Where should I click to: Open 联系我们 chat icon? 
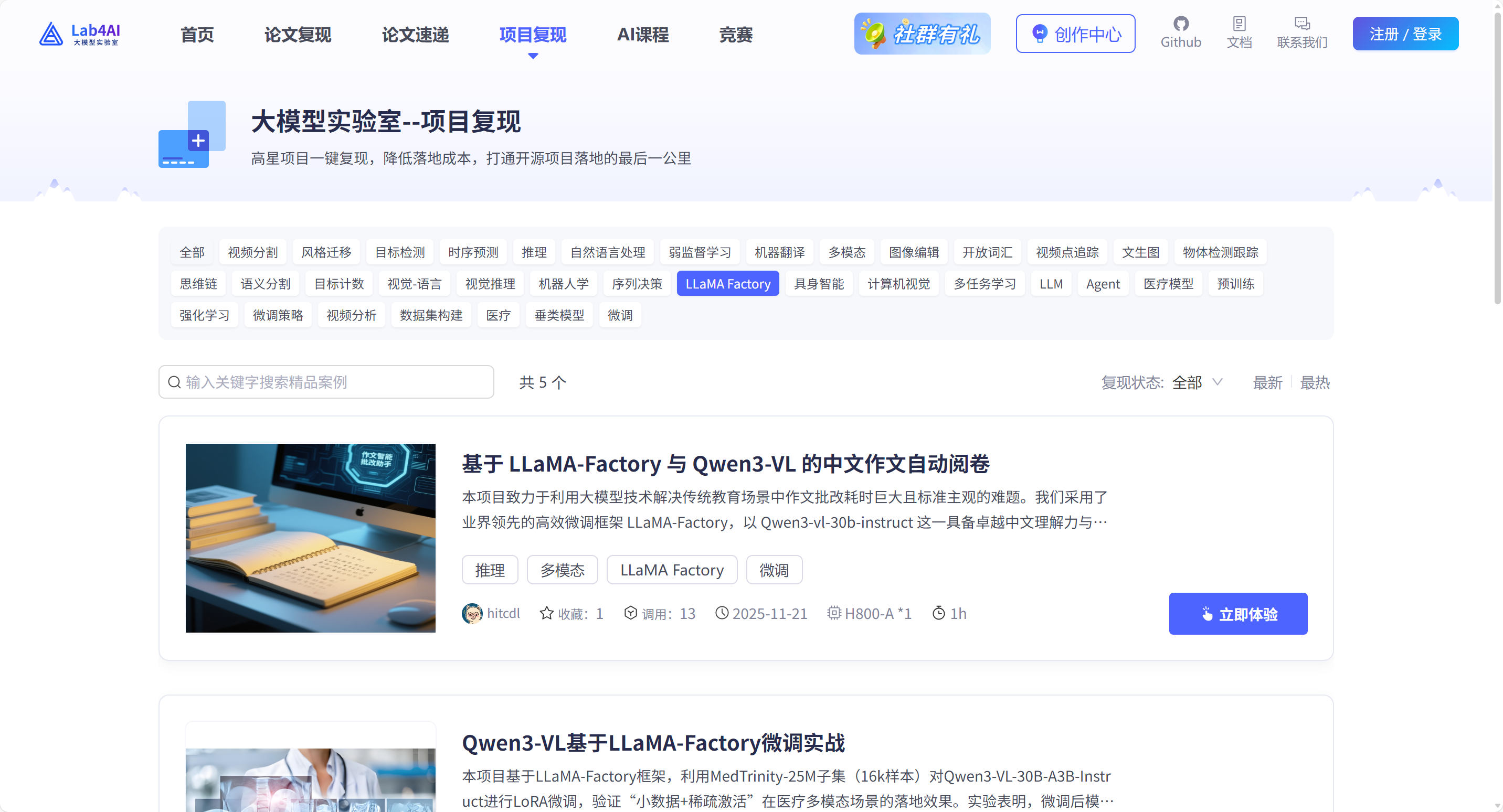pyautogui.click(x=1301, y=24)
